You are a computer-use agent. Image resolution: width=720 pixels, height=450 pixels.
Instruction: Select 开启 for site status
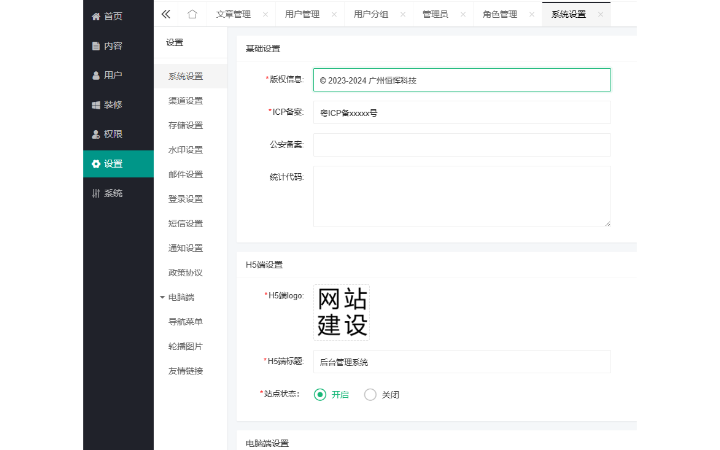click(x=321, y=394)
